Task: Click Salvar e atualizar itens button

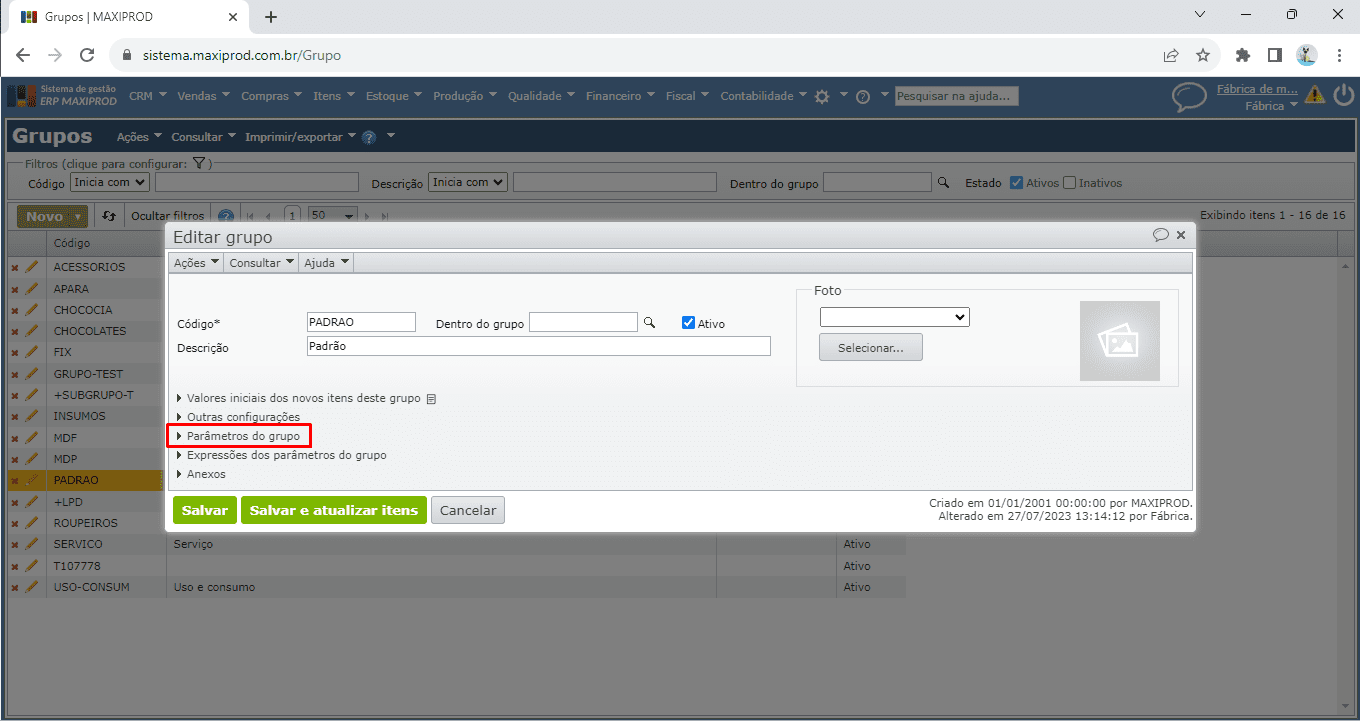Action: coord(334,510)
